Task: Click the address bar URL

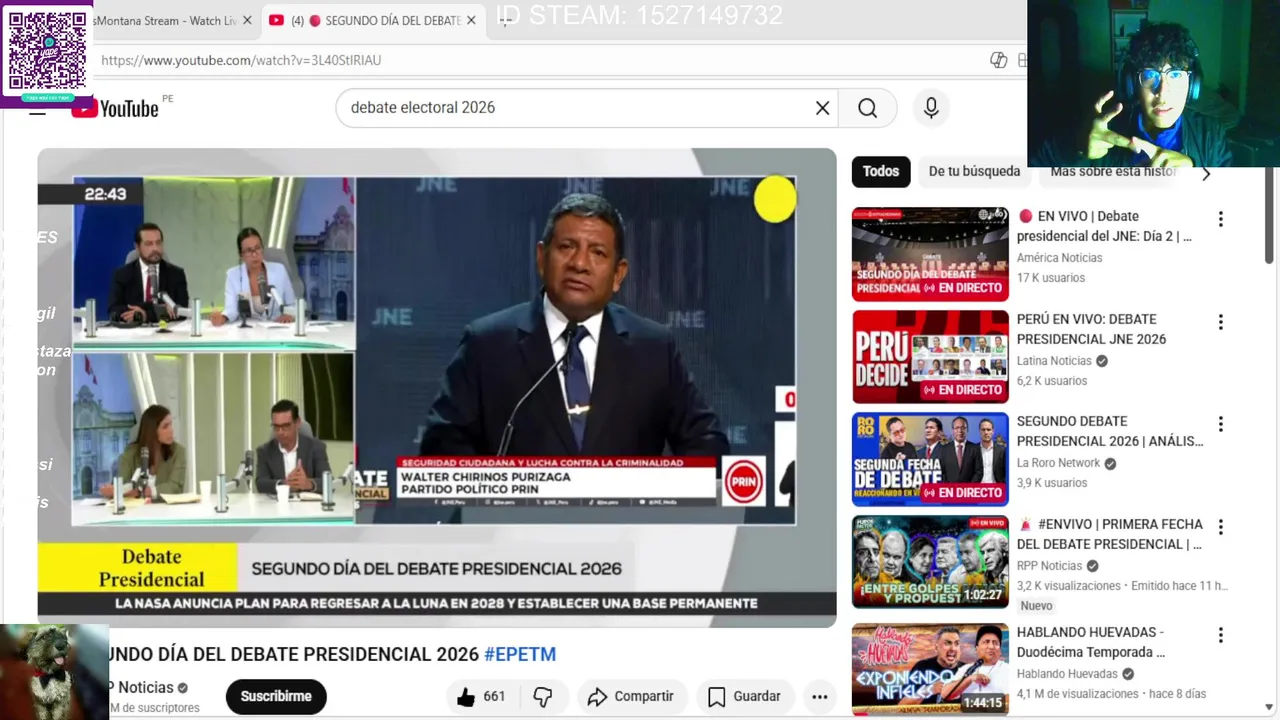Action: (241, 60)
